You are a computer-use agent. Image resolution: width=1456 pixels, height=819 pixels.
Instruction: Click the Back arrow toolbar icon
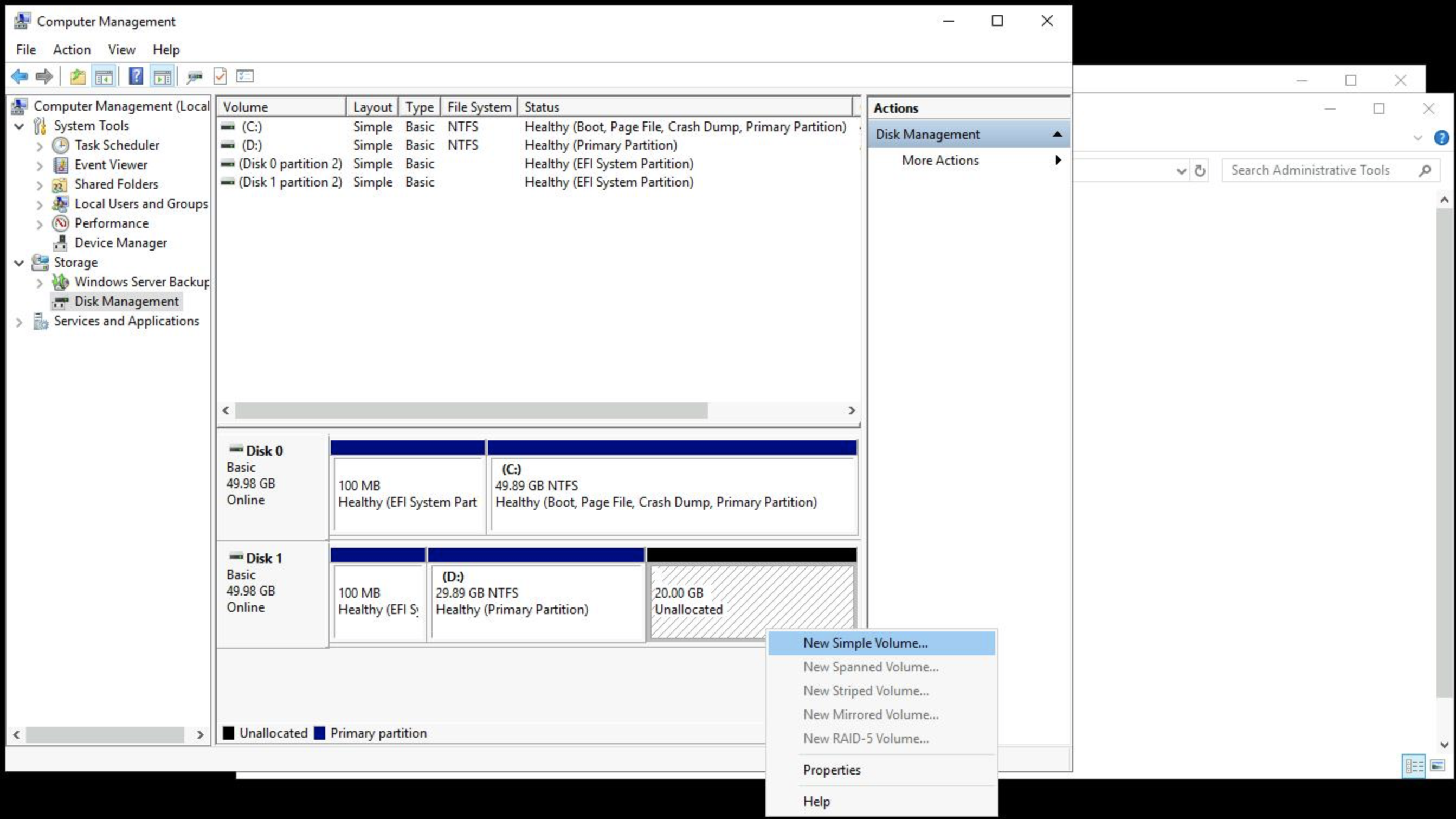[x=20, y=76]
